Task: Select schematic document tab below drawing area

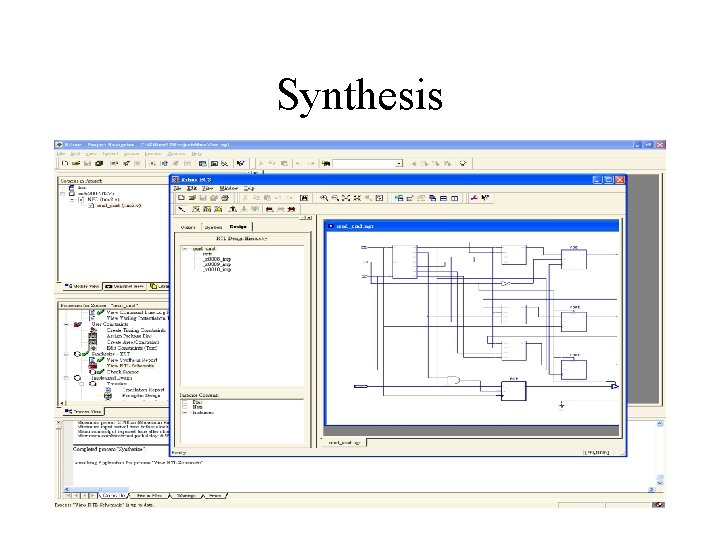Action: coord(345,442)
